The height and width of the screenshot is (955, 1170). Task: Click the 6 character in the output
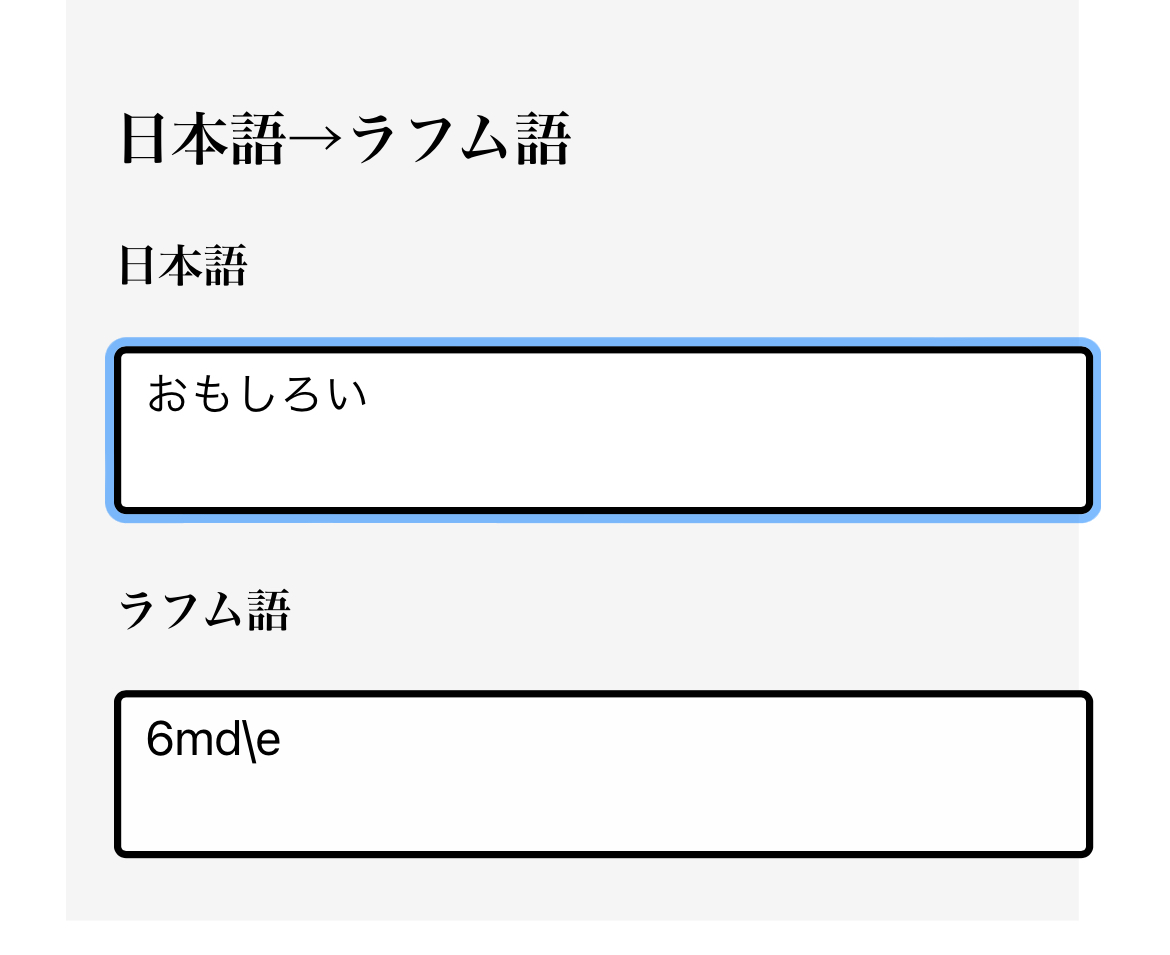pyautogui.click(x=159, y=742)
